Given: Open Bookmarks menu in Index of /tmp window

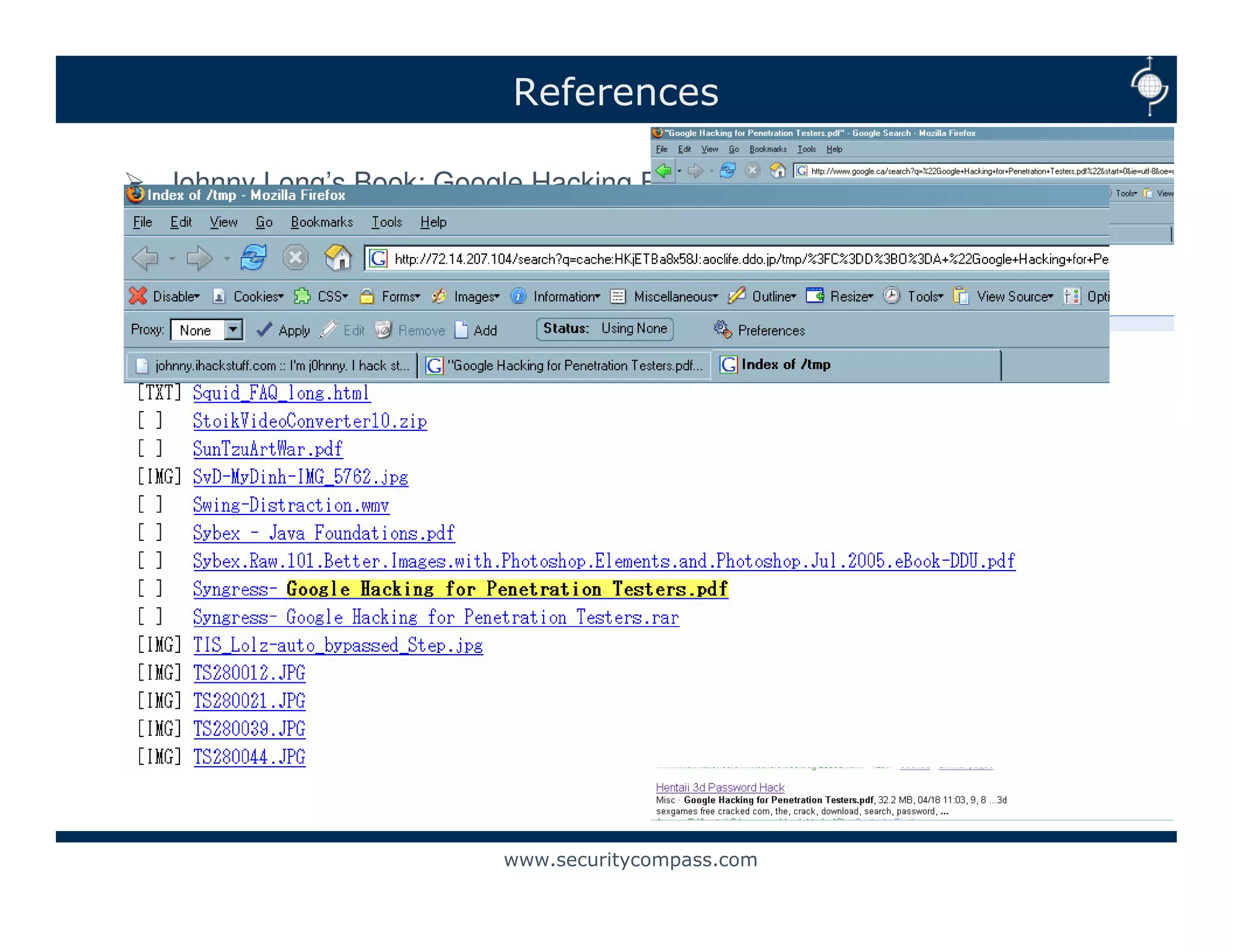Looking at the screenshot, I should click(x=322, y=222).
